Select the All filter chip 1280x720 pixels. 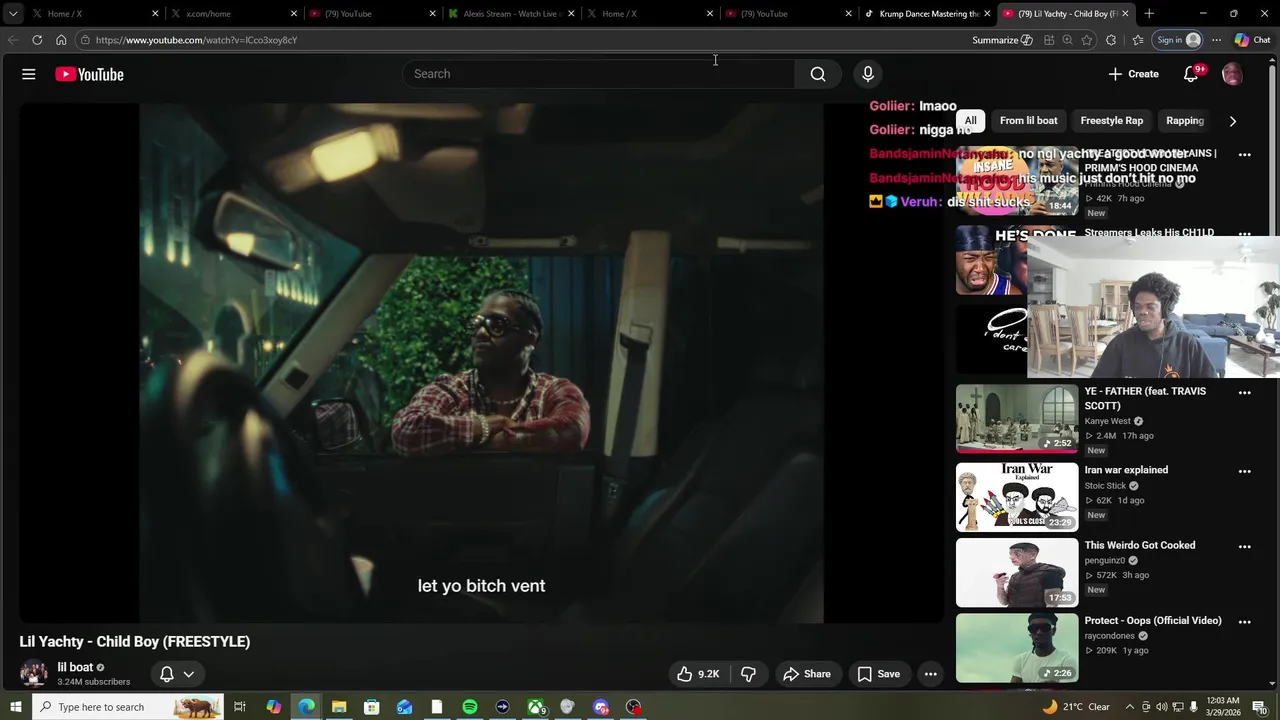(x=970, y=121)
